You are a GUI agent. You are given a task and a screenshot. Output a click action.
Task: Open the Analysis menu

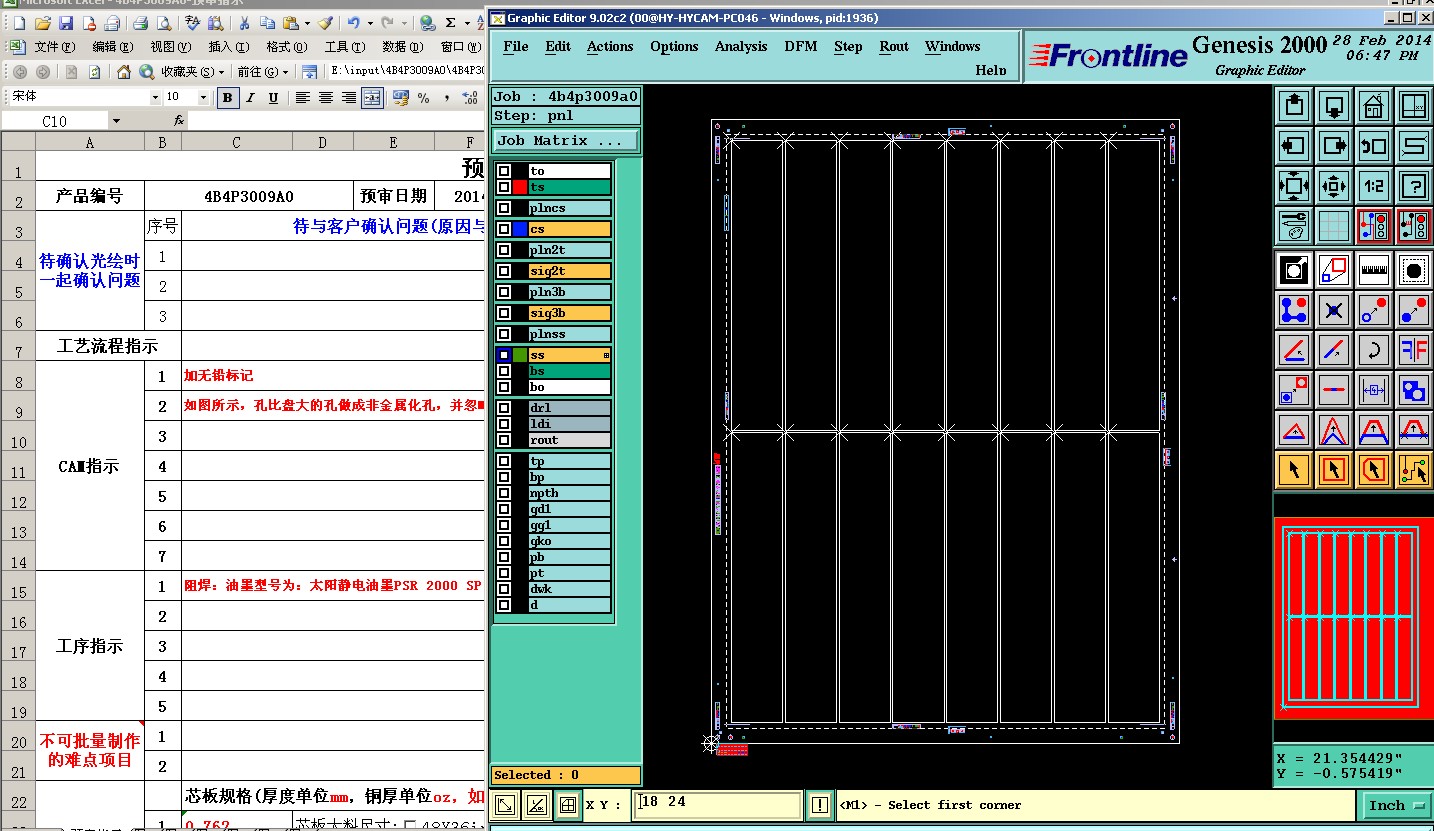[x=740, y=46]
